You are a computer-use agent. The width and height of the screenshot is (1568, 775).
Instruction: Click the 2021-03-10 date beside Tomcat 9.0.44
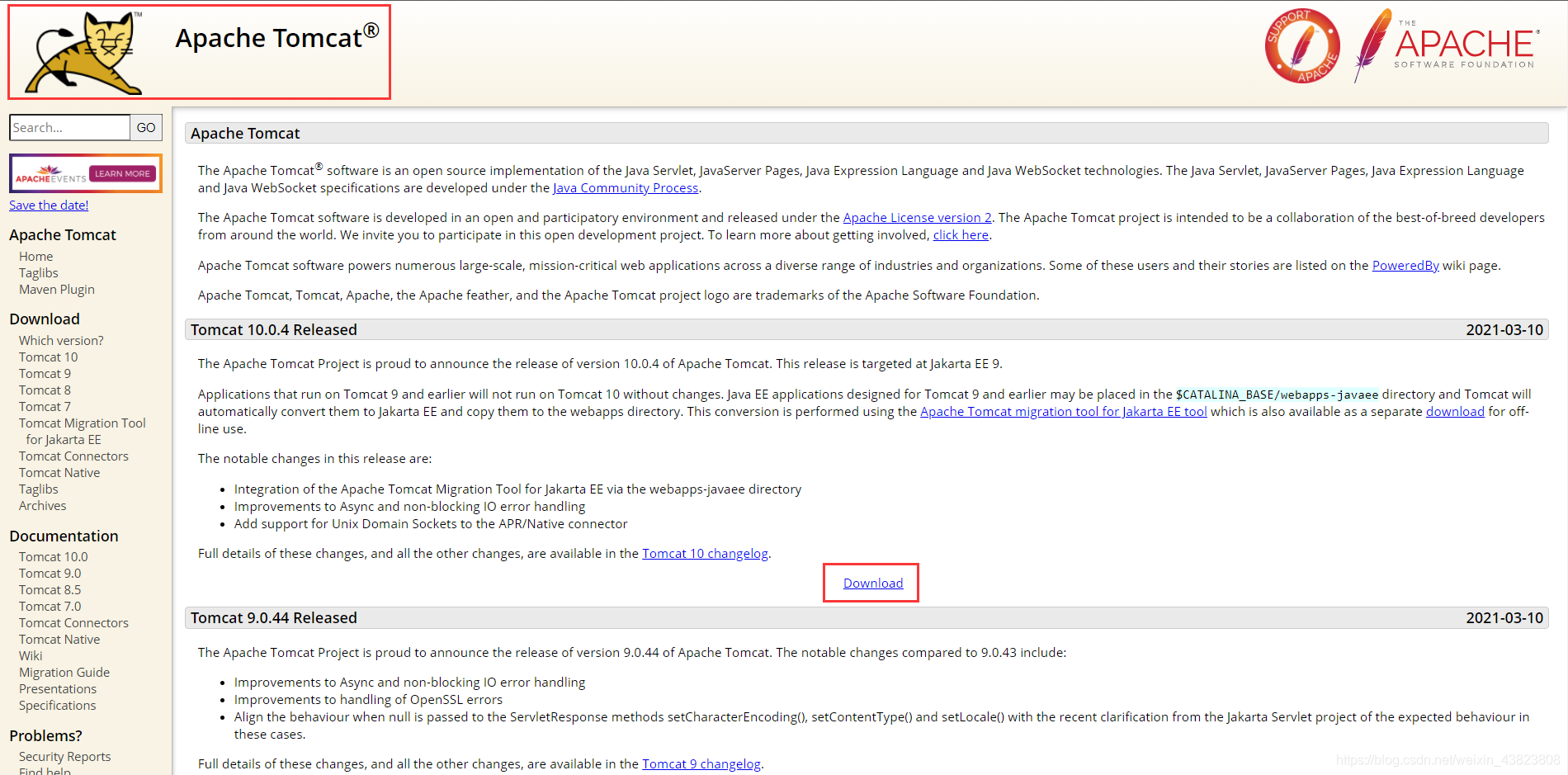(x=1504, y=618)
